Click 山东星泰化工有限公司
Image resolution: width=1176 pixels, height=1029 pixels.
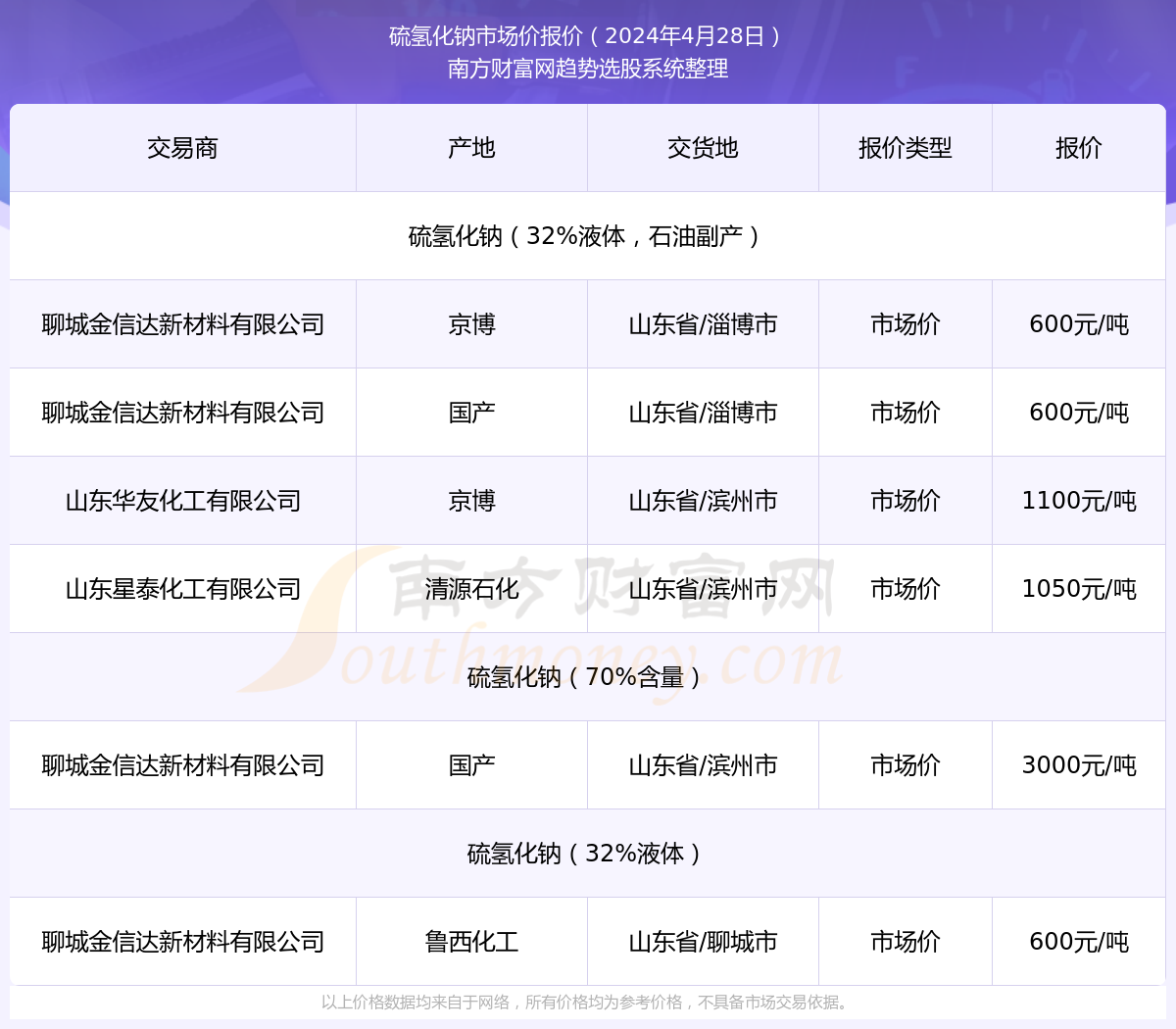click(182, 589)
